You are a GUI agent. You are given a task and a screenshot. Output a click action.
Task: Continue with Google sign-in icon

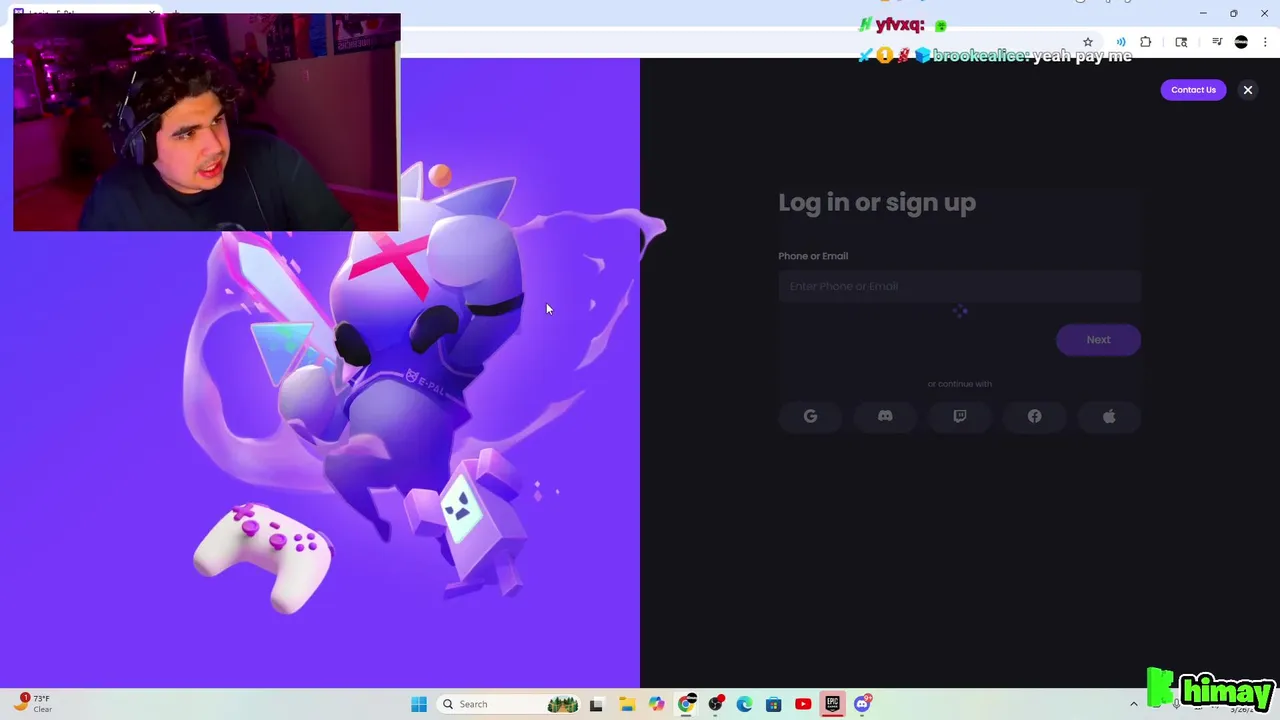click(810, 416)
